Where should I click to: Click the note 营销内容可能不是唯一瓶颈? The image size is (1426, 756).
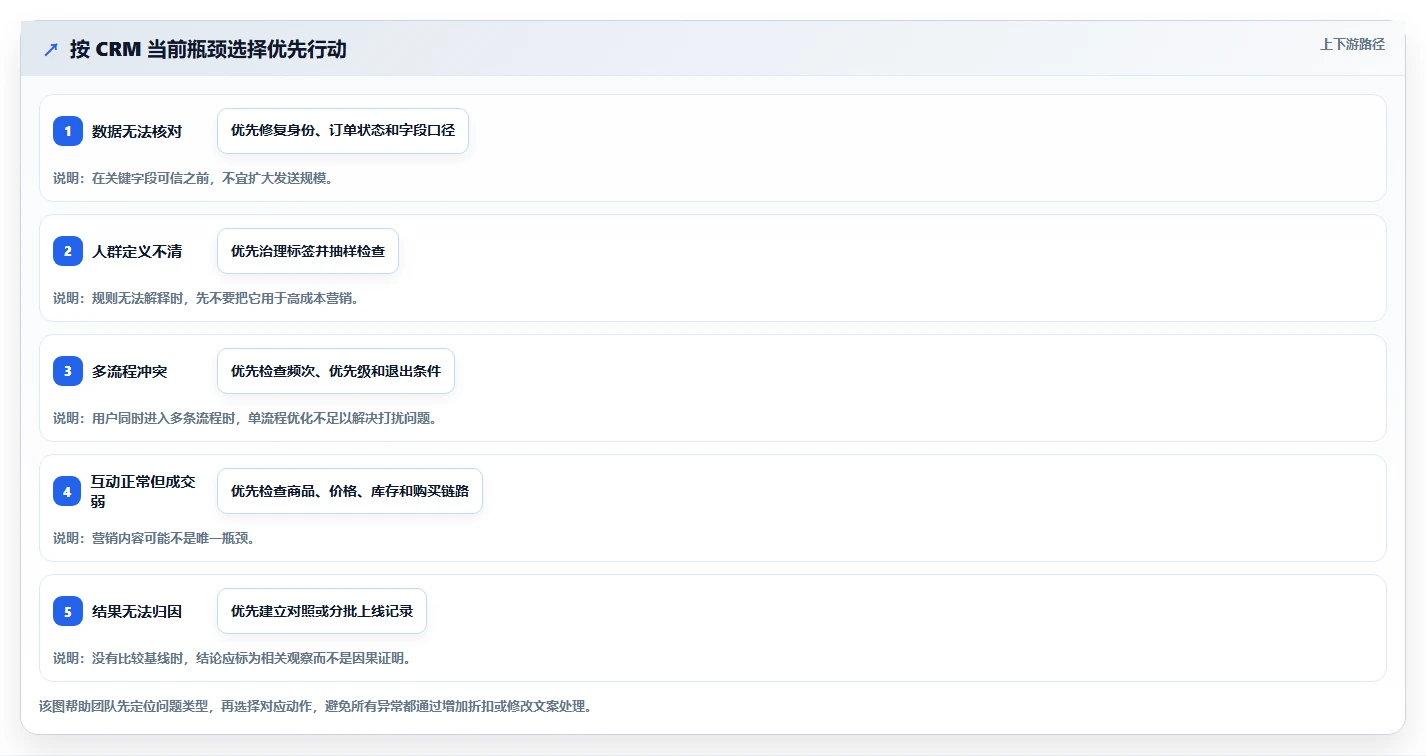[154, 538]
